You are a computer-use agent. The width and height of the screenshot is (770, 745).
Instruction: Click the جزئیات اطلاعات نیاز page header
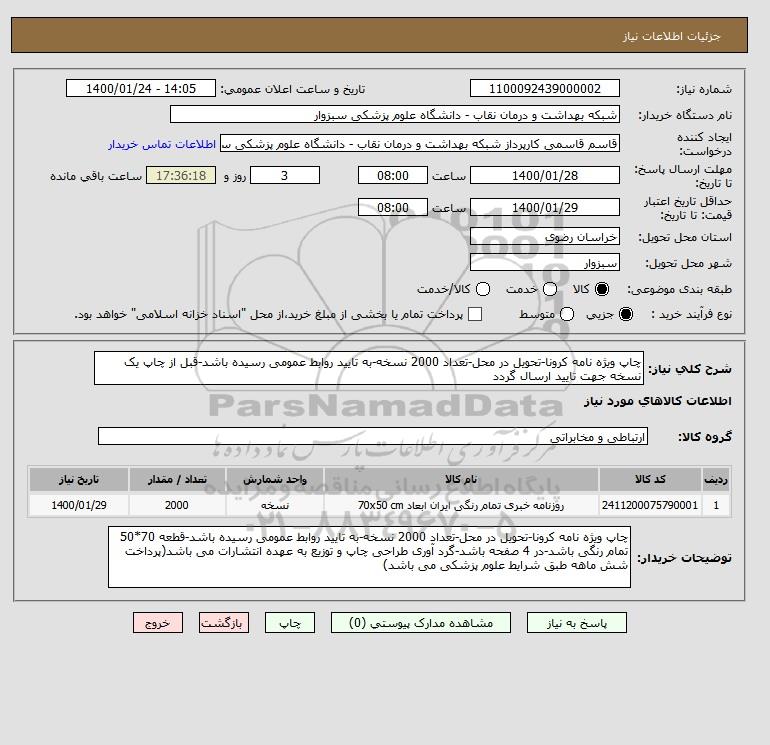click(x=671, y=36)
